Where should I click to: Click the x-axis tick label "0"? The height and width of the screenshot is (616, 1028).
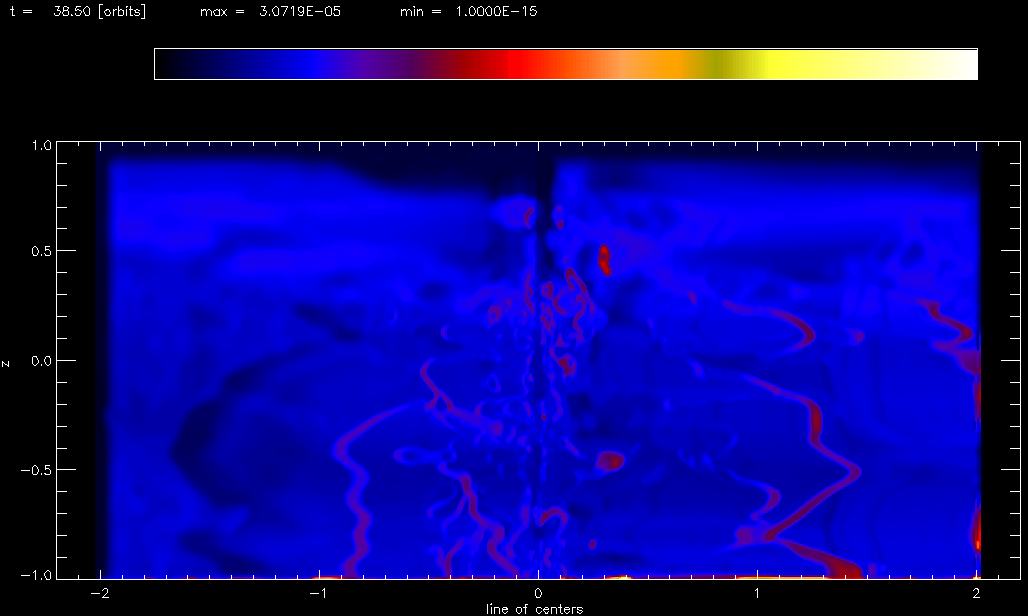click(x=538, y=593)
